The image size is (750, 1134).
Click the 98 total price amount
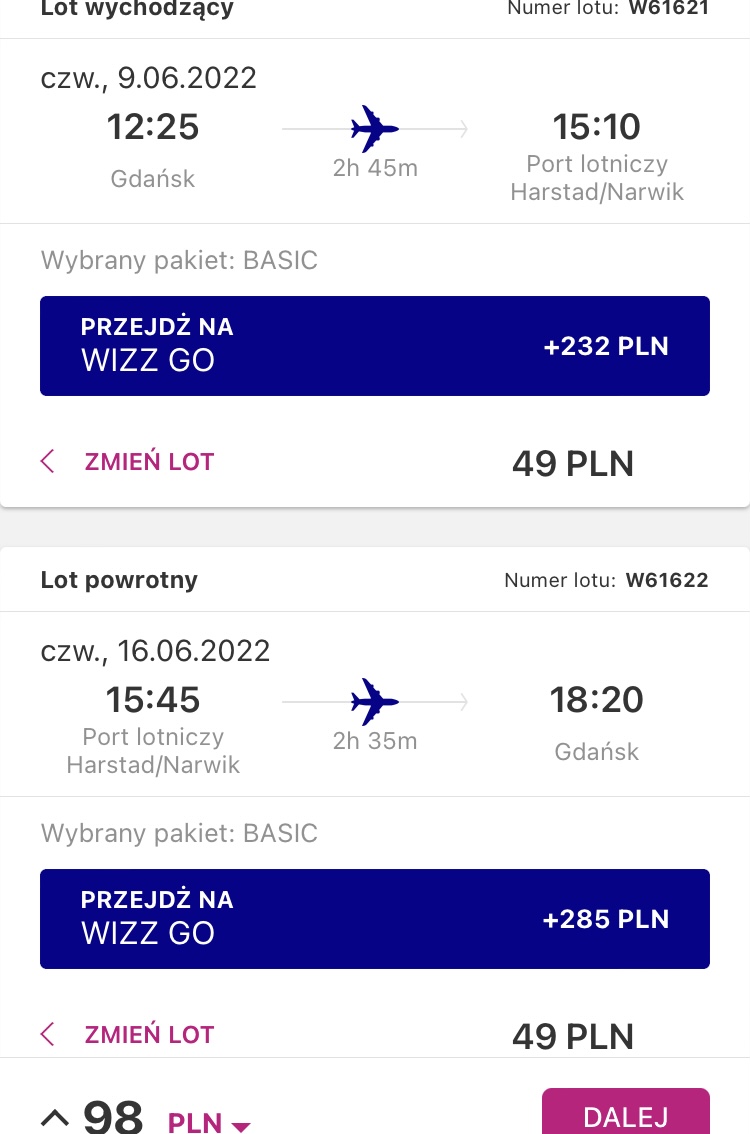click(113, 1117)
